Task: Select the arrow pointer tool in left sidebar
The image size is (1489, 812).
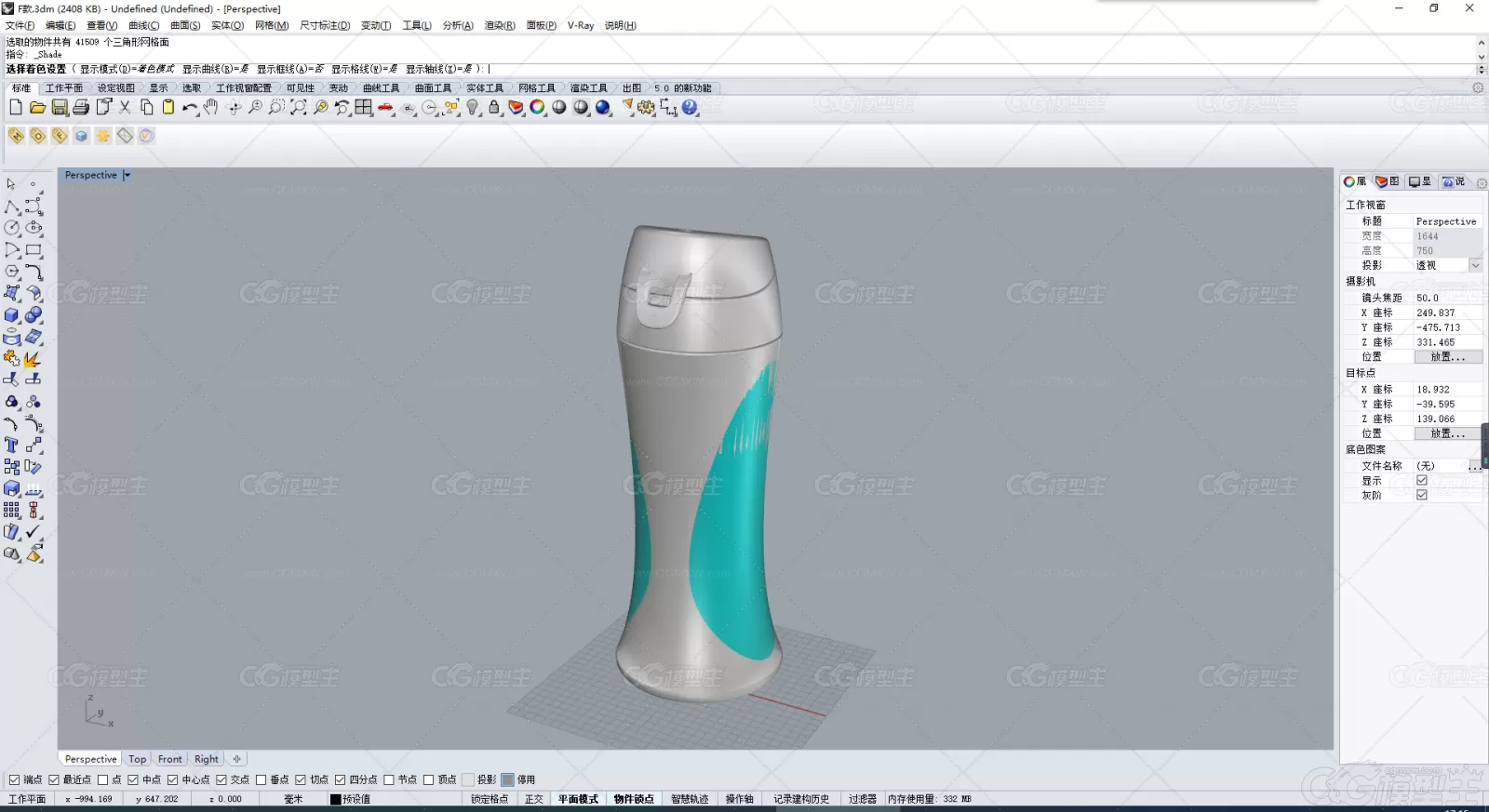Action: [11, 184]
